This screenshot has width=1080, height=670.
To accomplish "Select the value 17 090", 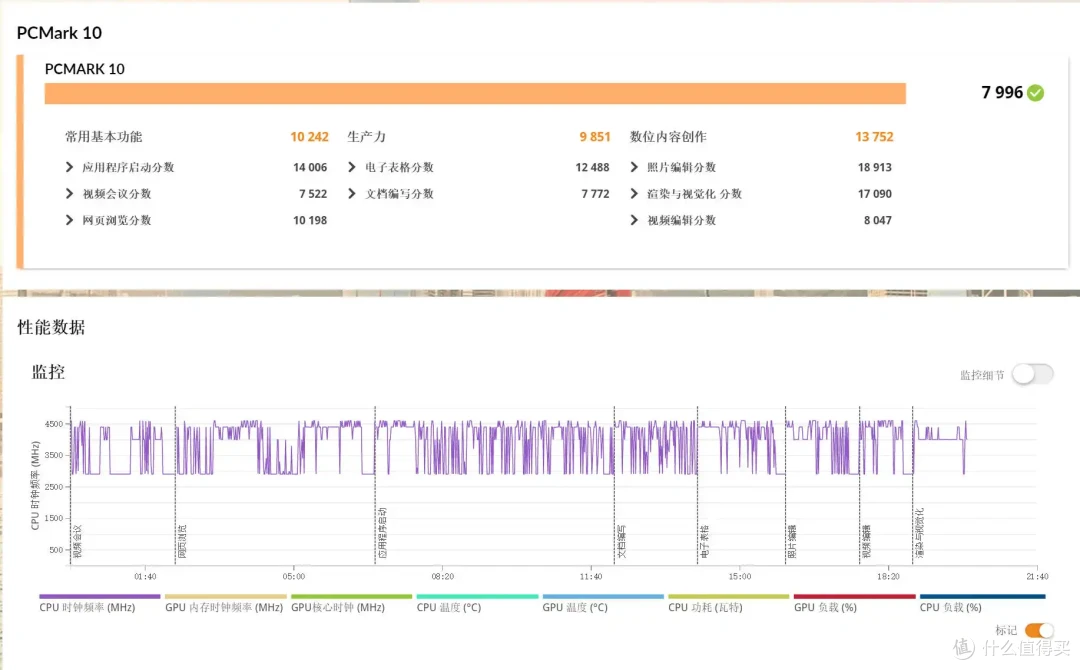I will (x=875, y=194).
